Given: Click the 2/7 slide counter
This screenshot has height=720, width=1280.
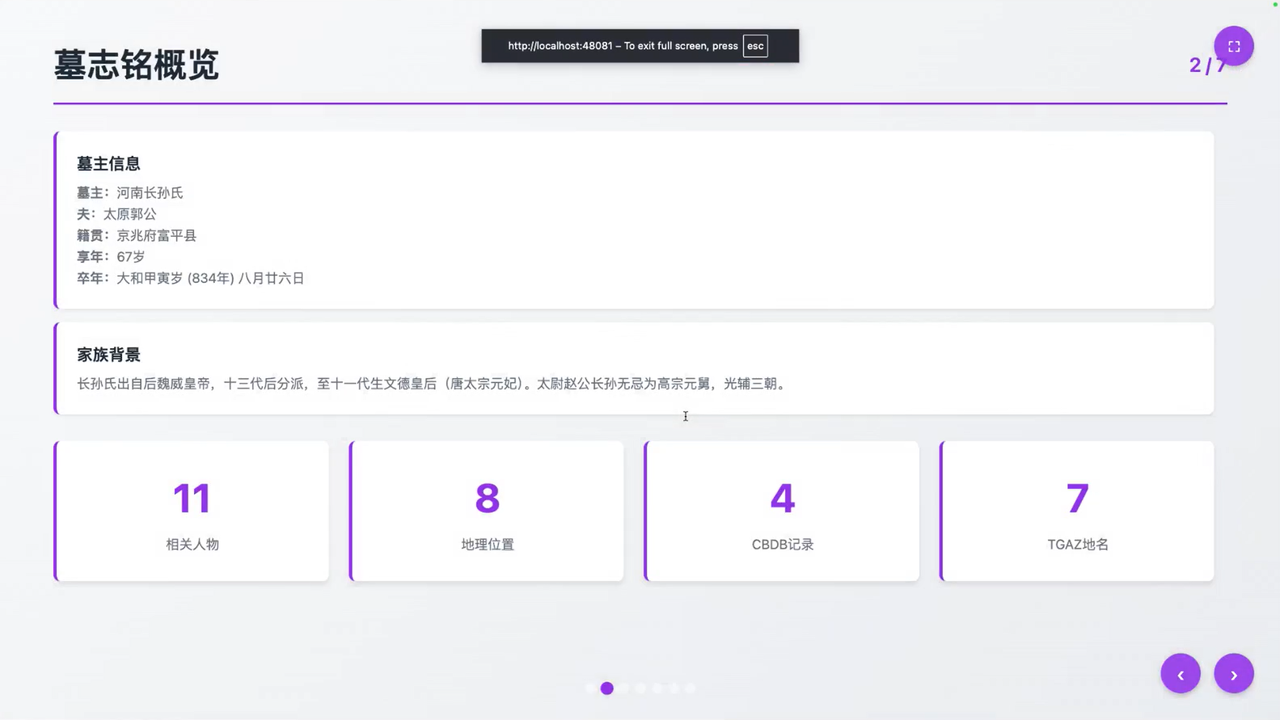Looking at the screenshot, I should click(1208, 65).
